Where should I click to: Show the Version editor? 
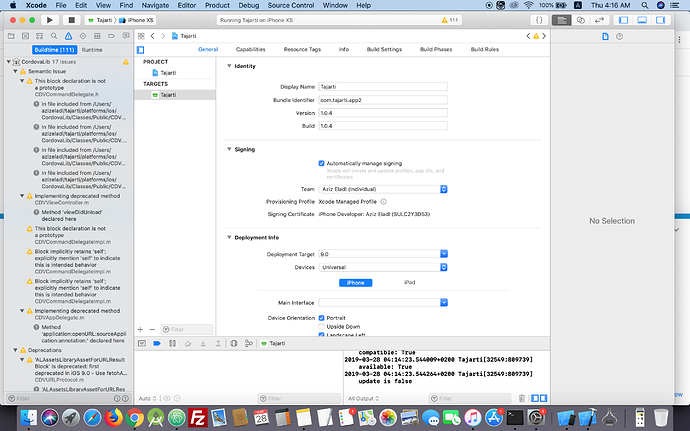pyautogui.click(x=599, y=20)
